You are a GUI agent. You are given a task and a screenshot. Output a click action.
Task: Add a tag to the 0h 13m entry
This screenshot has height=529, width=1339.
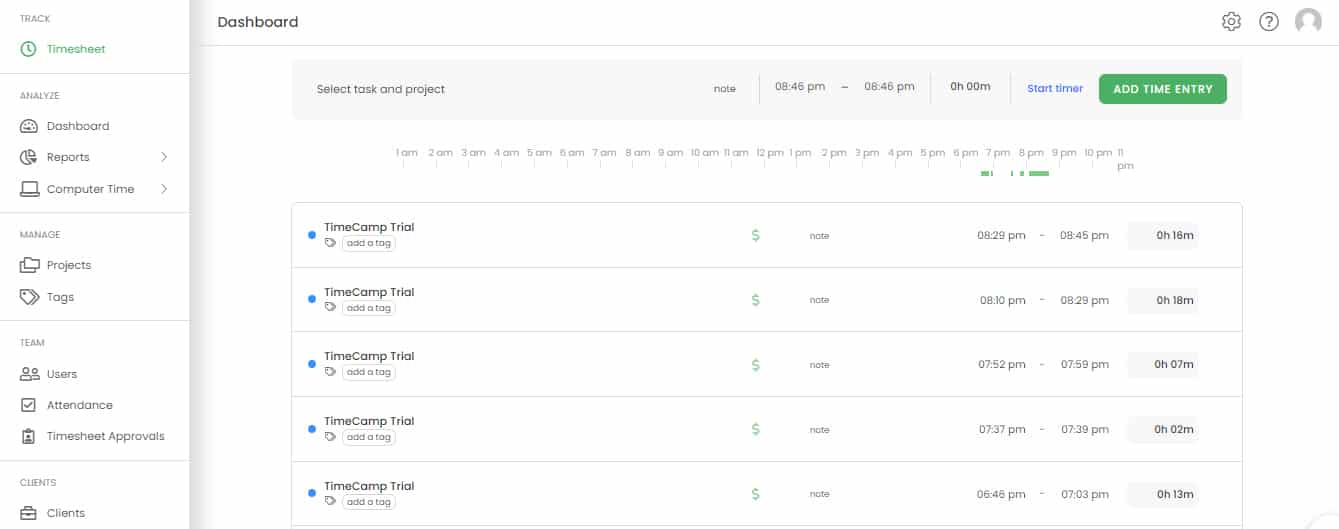coord(368,502)
